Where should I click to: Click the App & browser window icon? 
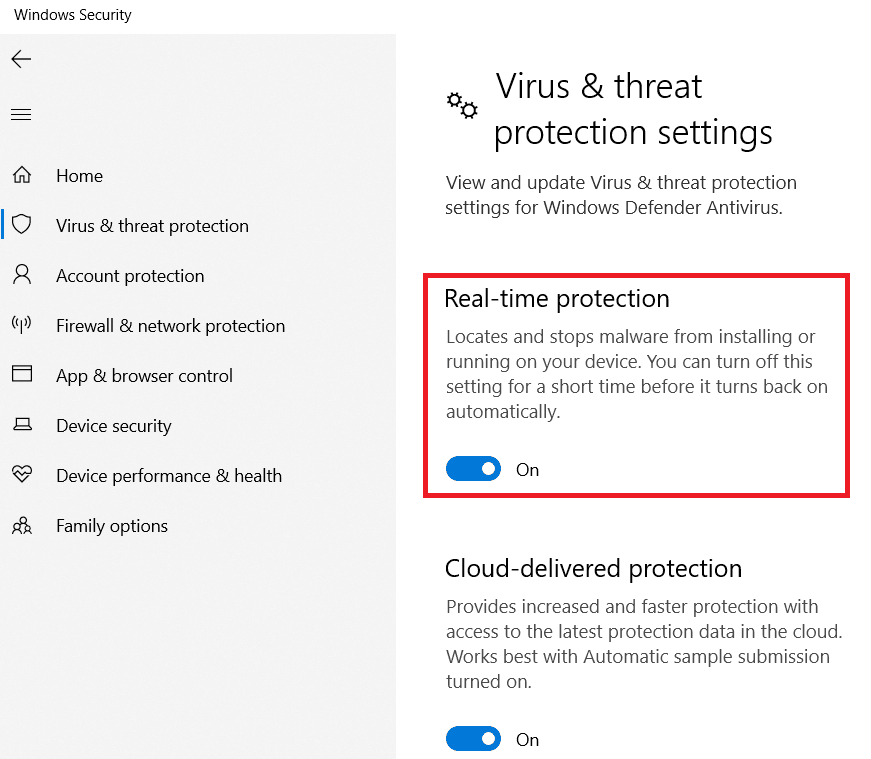point(21,375)
